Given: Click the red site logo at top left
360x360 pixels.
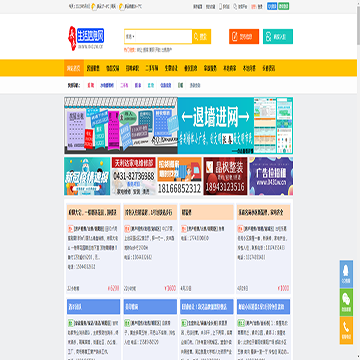Looking at the screenshot, I should point(86,38).
